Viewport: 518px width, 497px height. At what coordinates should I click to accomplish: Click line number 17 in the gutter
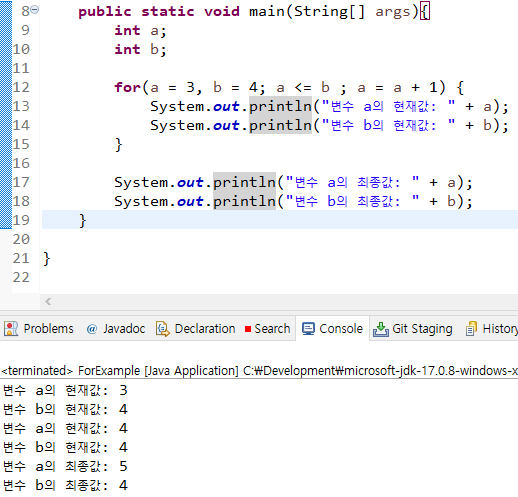tap(21, 182)
